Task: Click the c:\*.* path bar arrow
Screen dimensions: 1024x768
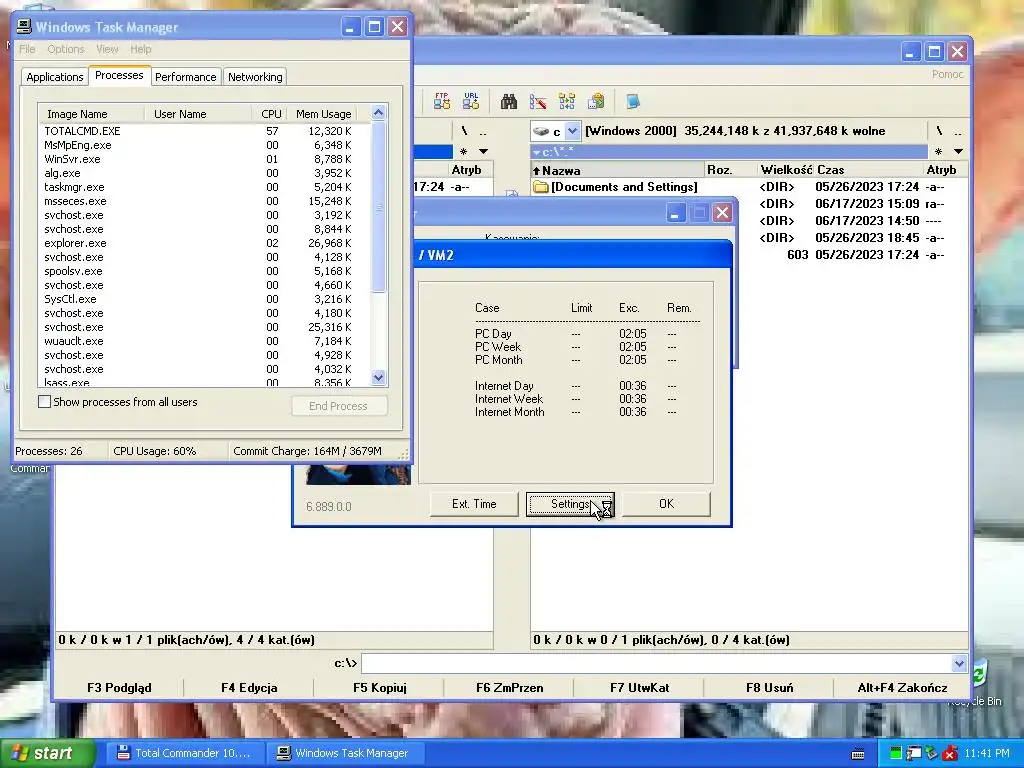Action: point(537,152)
